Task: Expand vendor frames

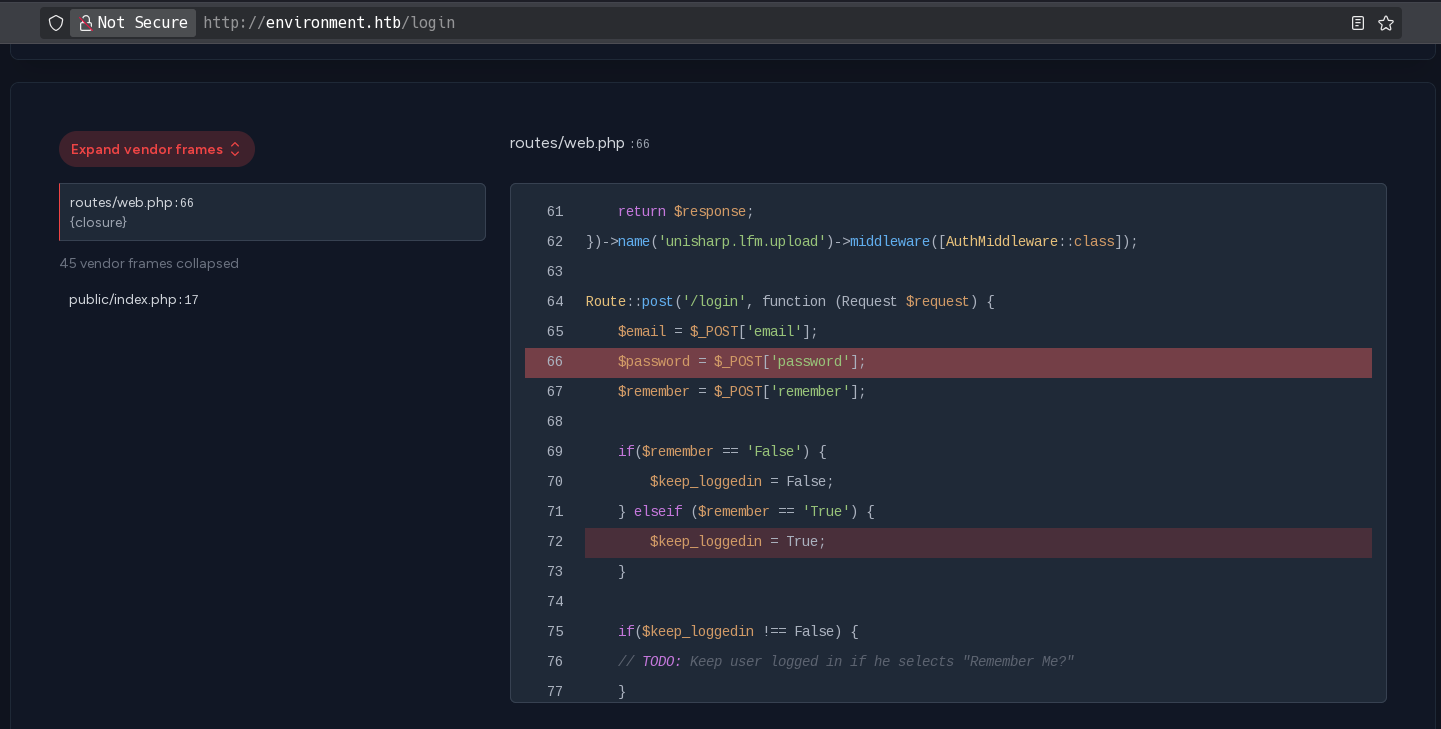Action: point(157,149)
